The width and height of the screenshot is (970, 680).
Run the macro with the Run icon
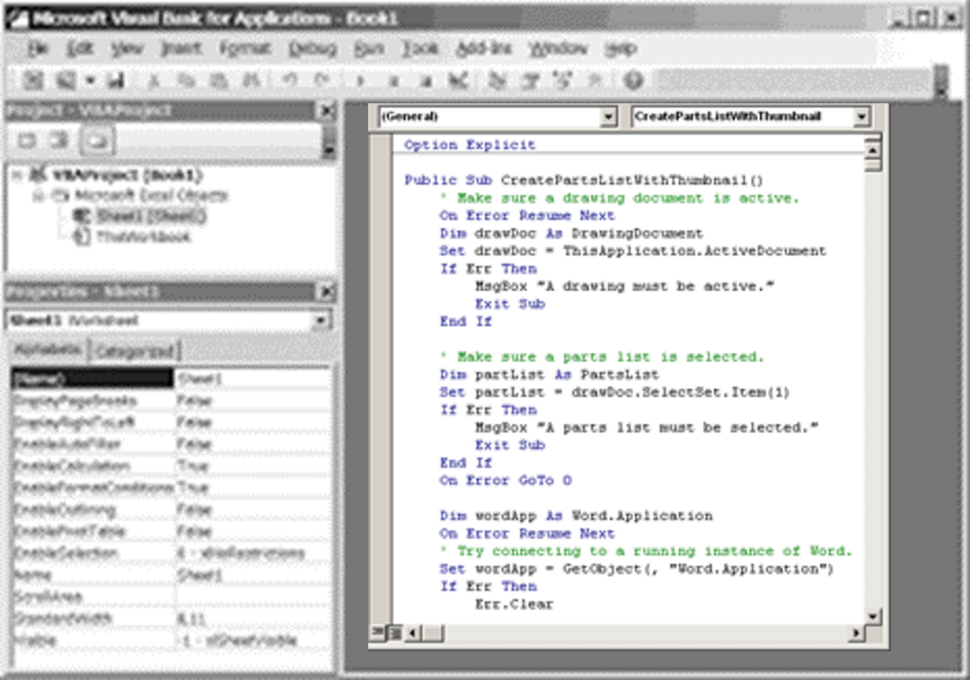click(x=360, y=81)
